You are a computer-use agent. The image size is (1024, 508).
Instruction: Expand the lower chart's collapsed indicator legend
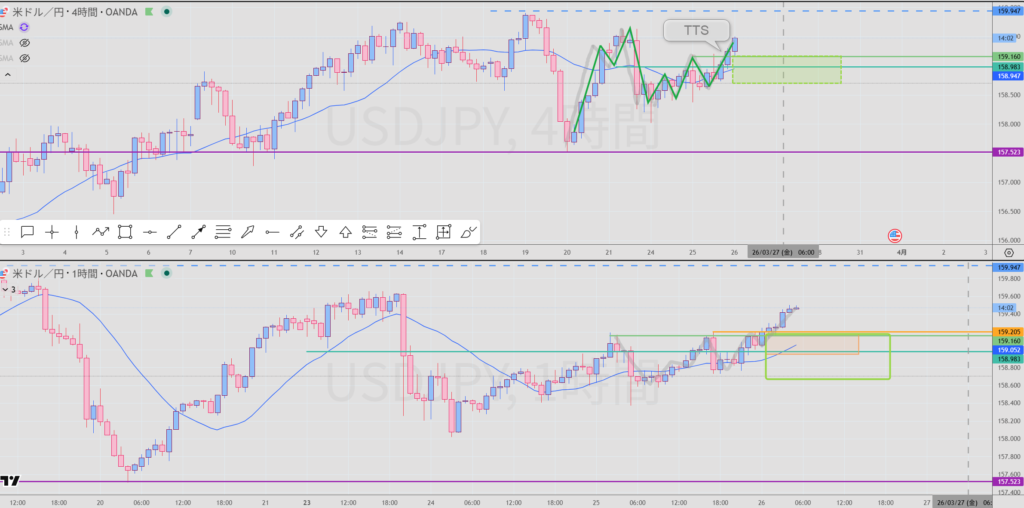coord(5,289)
